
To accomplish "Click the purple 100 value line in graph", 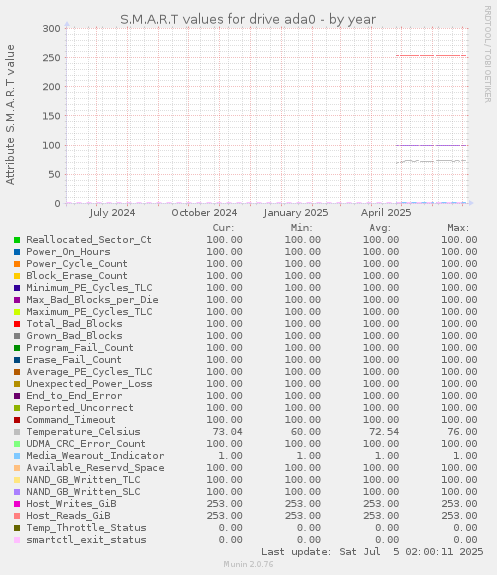I will tap(431, 146).
